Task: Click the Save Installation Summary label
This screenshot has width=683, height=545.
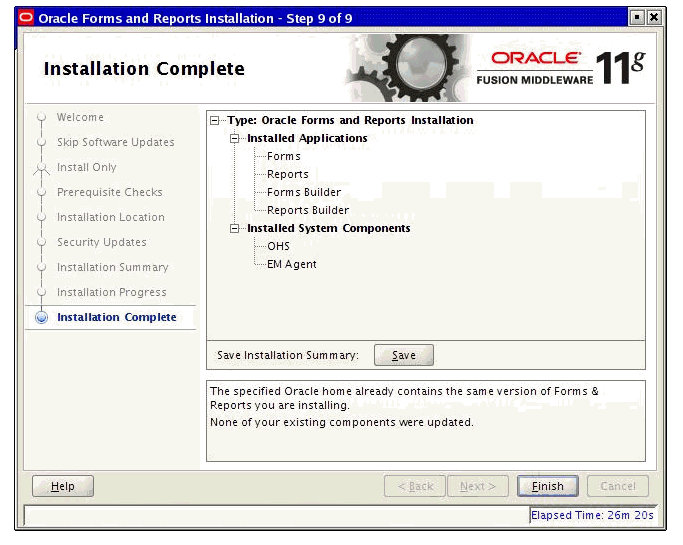Action: pyautogui.click(x=287, y=355)
